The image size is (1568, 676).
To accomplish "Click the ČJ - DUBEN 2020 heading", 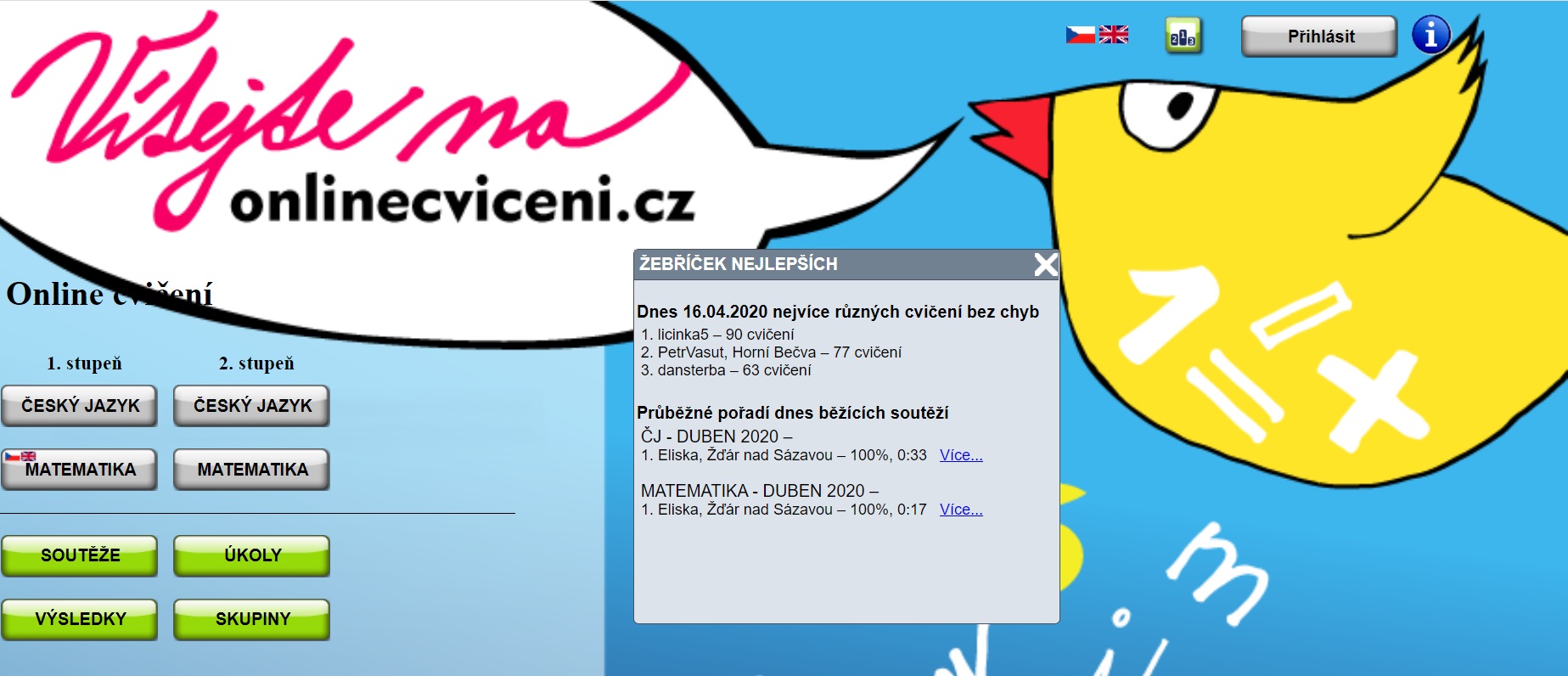I will [717, 437].
